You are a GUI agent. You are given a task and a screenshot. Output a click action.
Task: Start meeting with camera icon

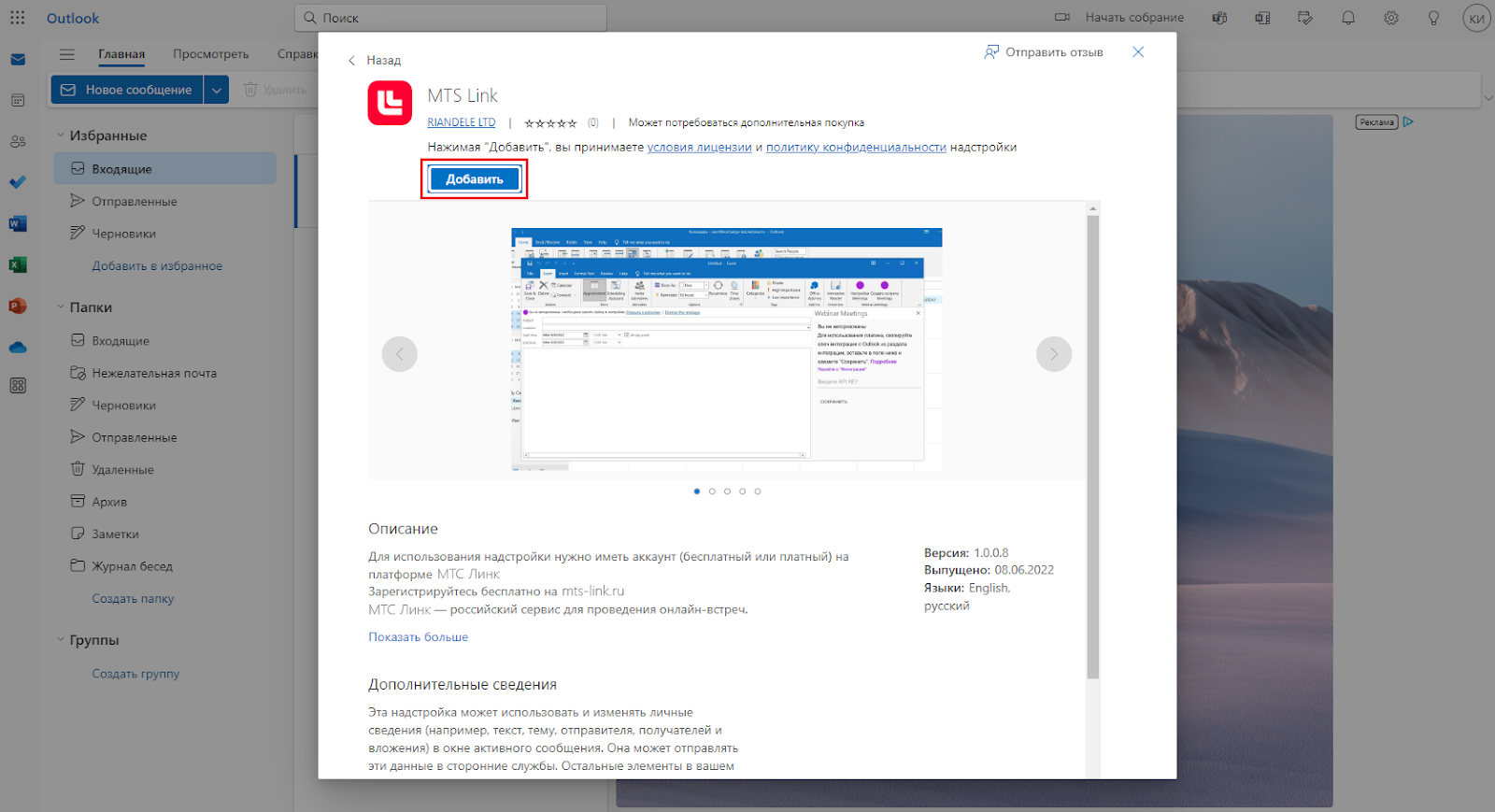[1062, 18]
